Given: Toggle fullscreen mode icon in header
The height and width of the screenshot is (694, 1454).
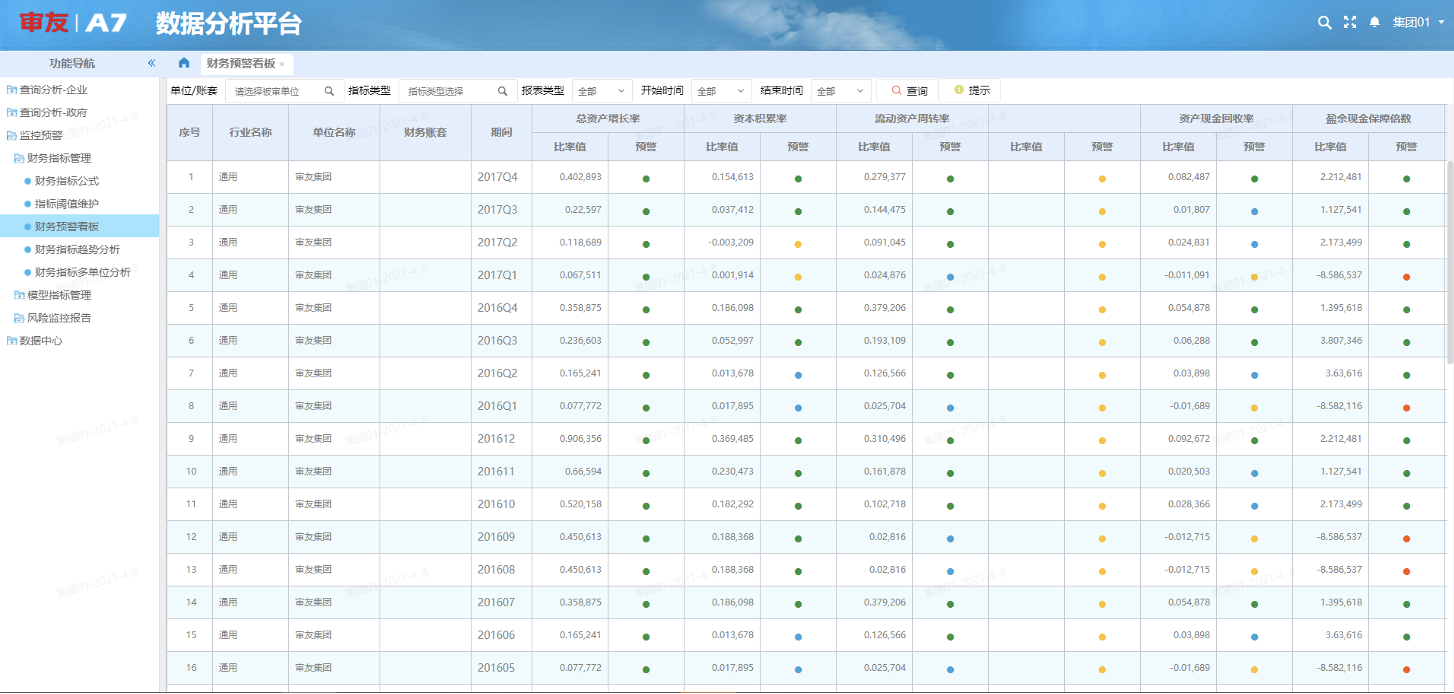Looking at the screenshot, I should (x=1349, y=22).
